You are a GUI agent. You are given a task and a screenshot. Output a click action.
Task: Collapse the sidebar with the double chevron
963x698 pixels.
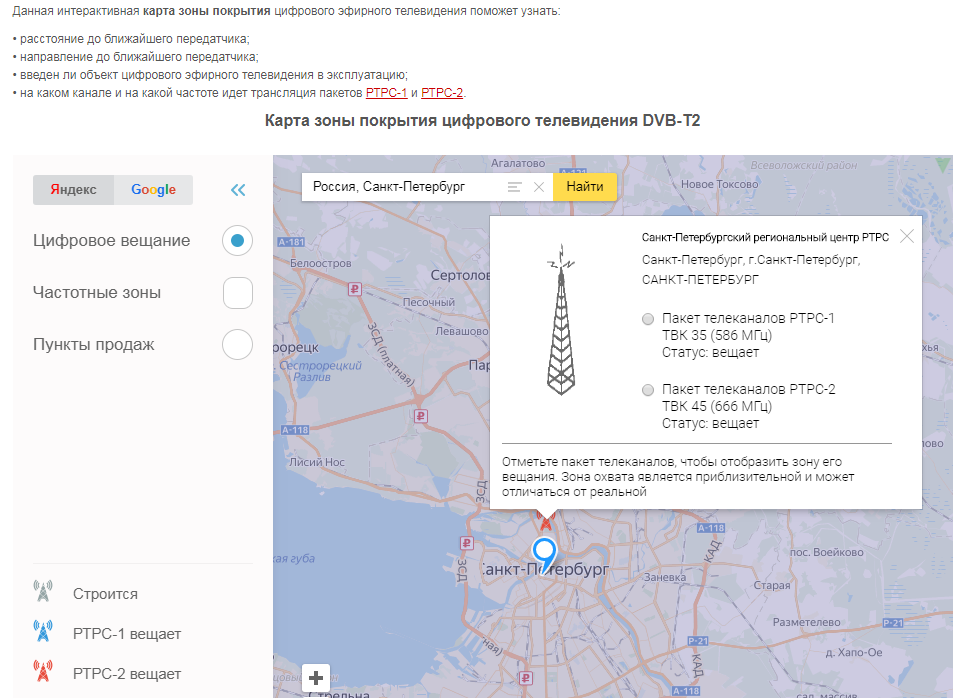click(x=238, y=190)
